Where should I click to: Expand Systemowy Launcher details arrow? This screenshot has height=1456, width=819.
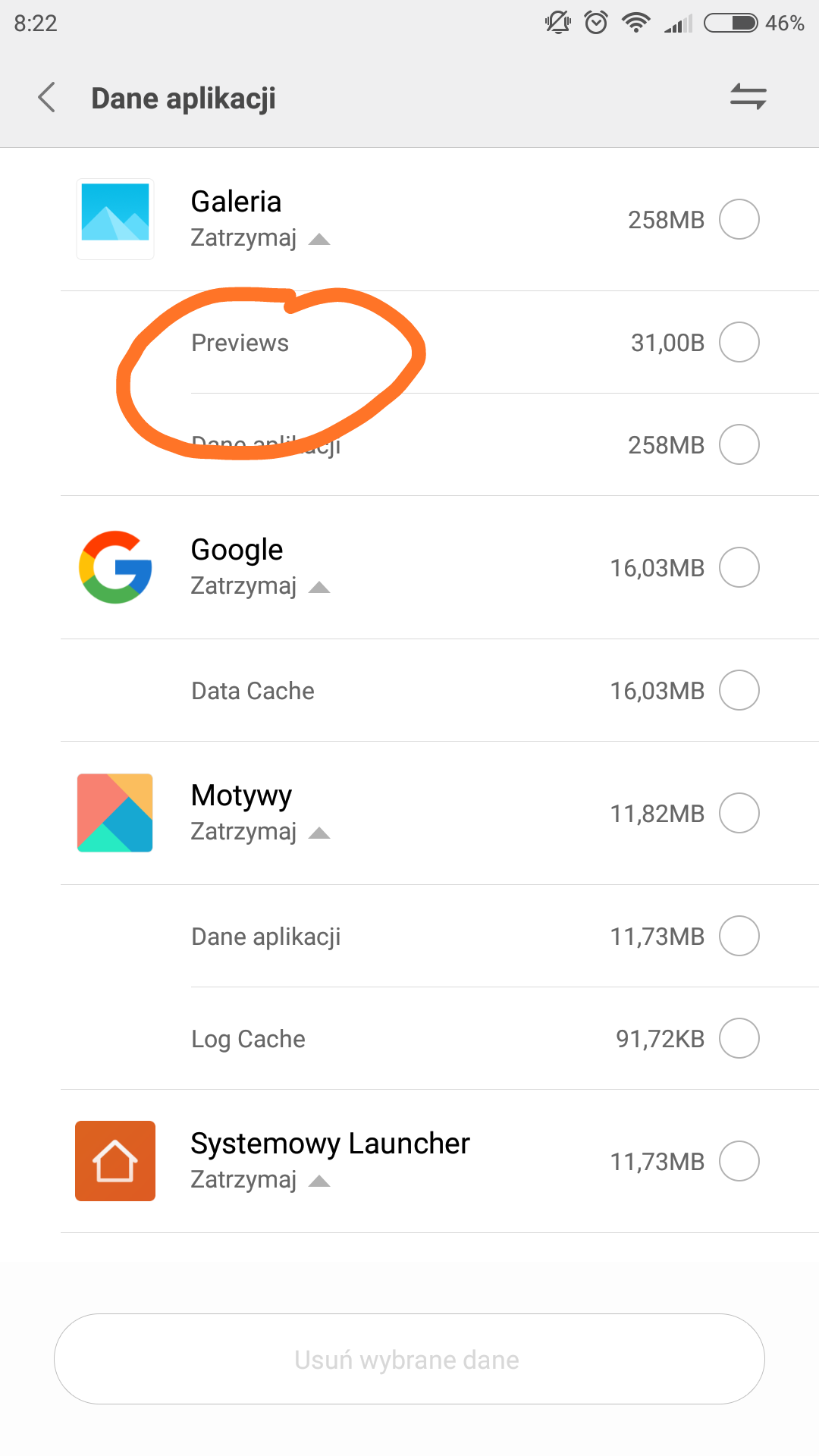[x=320, y=1181]
